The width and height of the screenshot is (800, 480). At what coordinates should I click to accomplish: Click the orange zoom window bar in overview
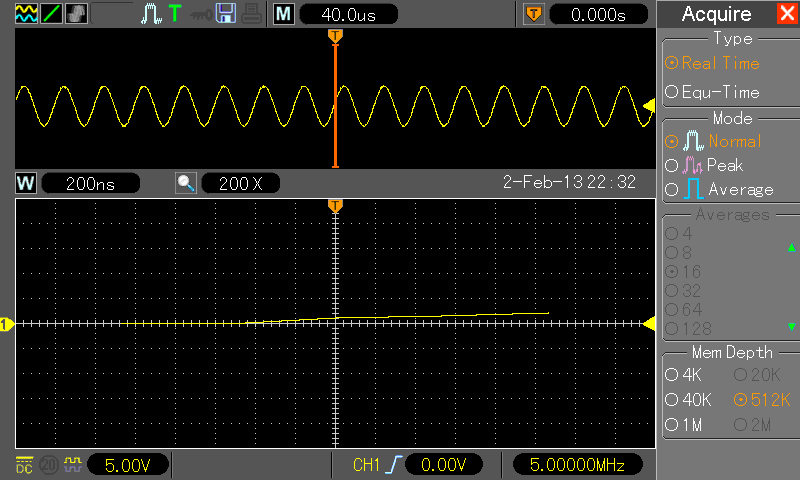335,106
